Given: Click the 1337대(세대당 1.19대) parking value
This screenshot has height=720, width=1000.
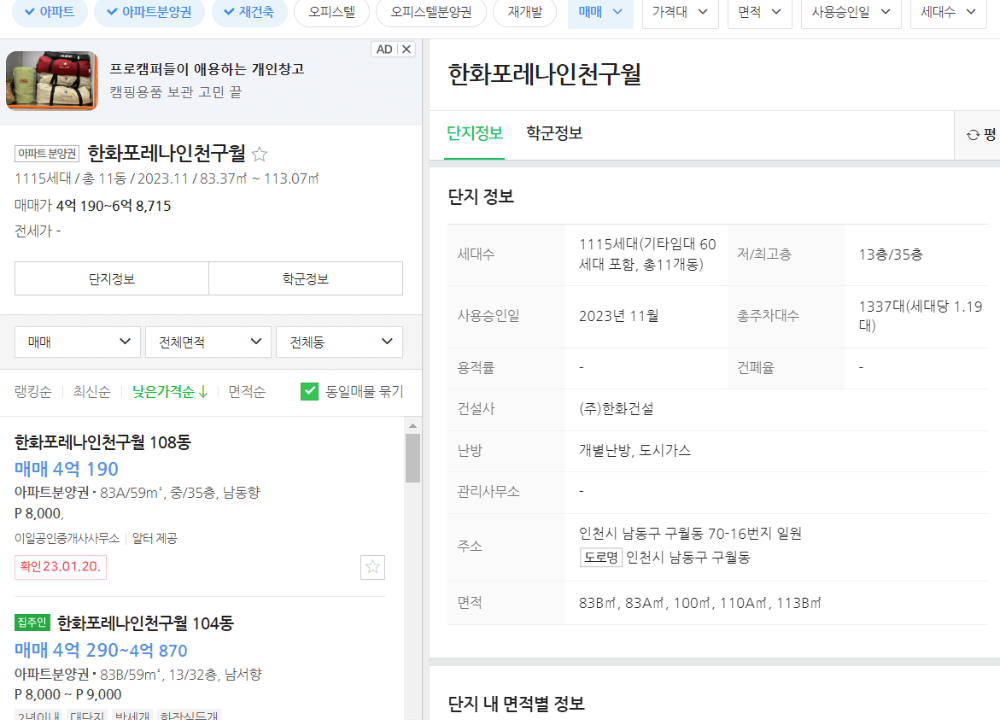Looking at the screenshot, I should pos(920,316).
